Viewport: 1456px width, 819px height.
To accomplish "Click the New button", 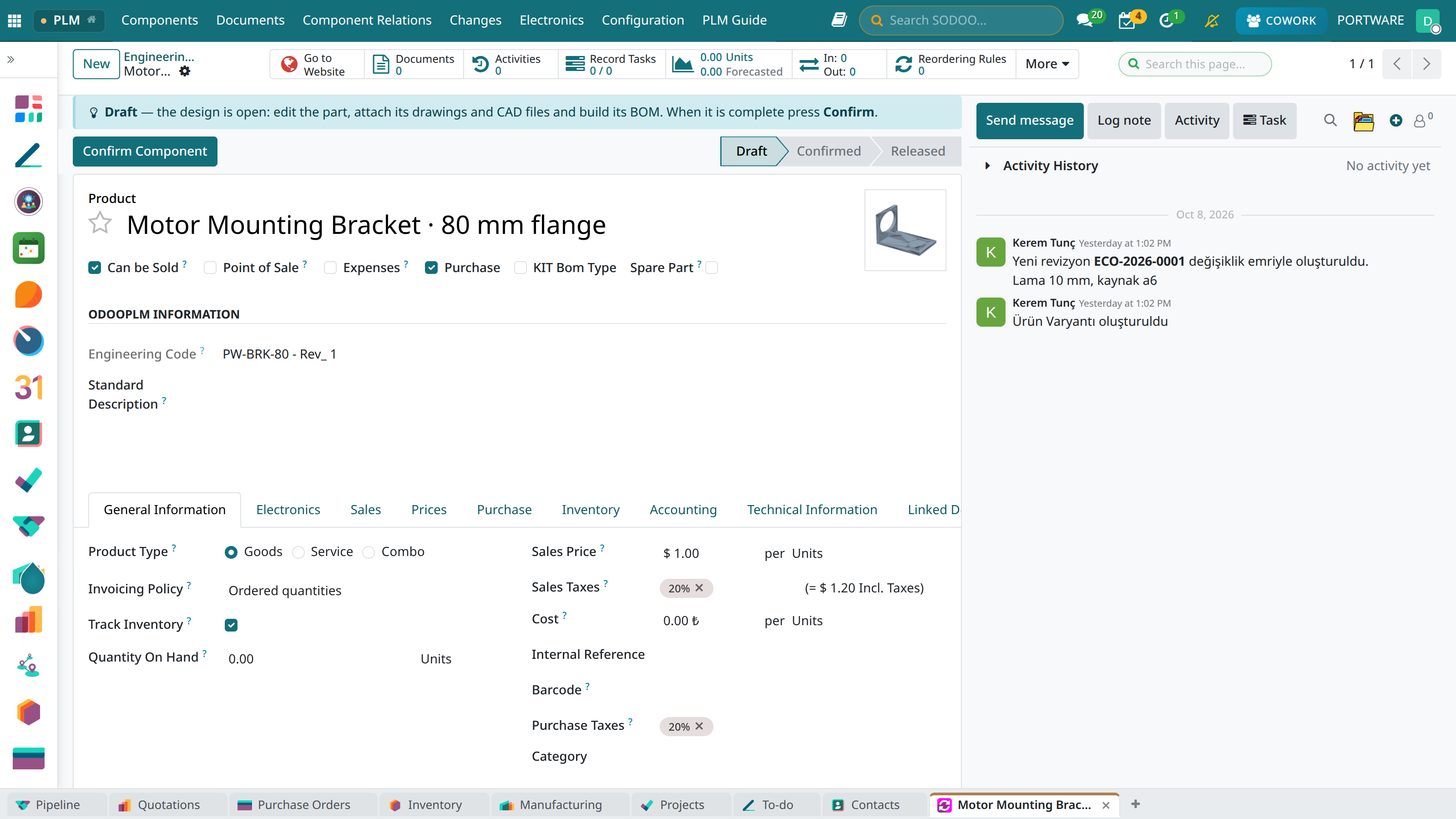I will pos(96,64).
